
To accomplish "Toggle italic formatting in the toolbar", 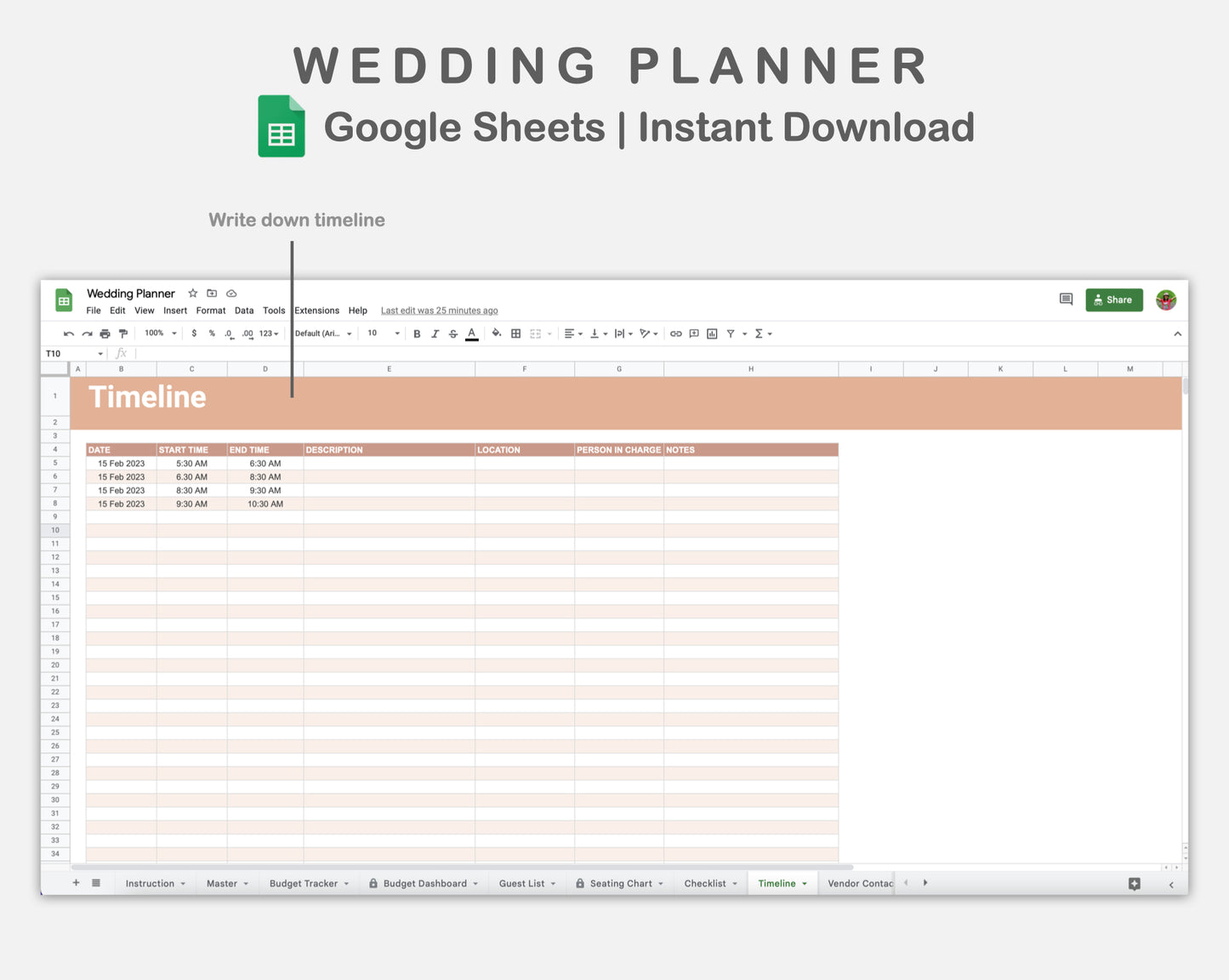I will point(435,333).
